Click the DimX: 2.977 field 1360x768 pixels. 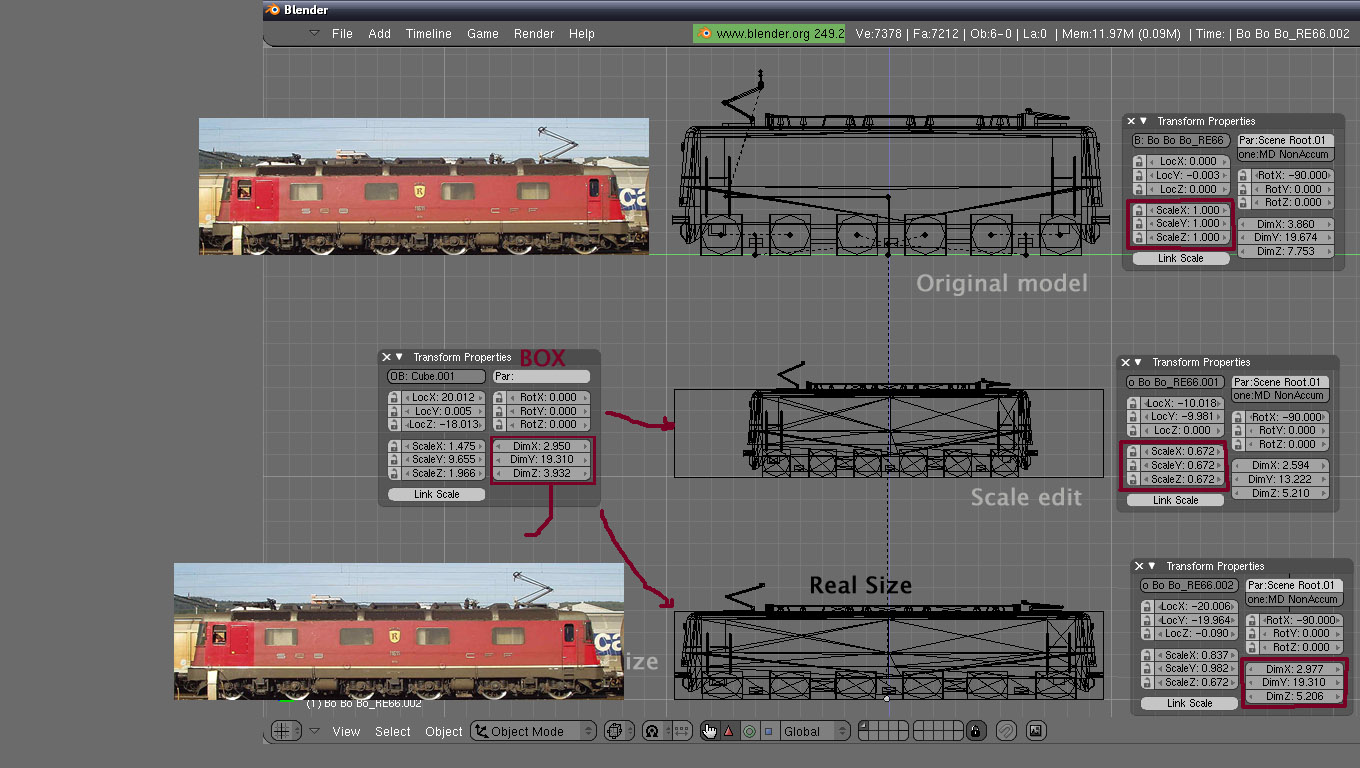click(x=1293, y=669)
